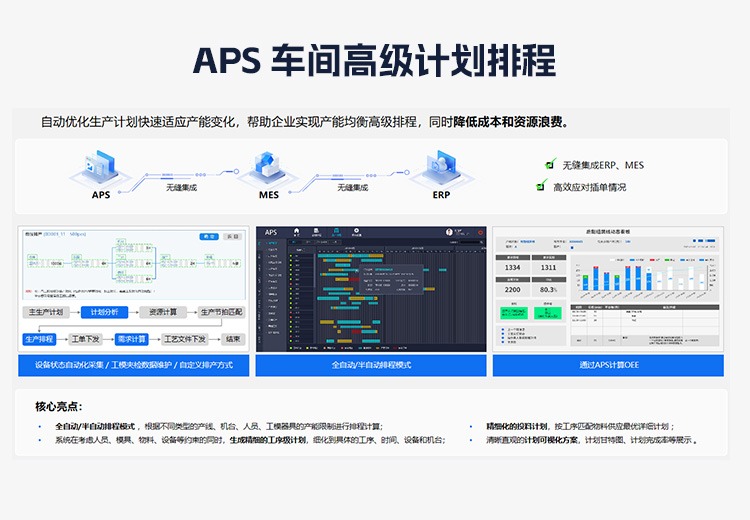
Task: Click the red power icon in APS header
Action: (x=480, y=232)
